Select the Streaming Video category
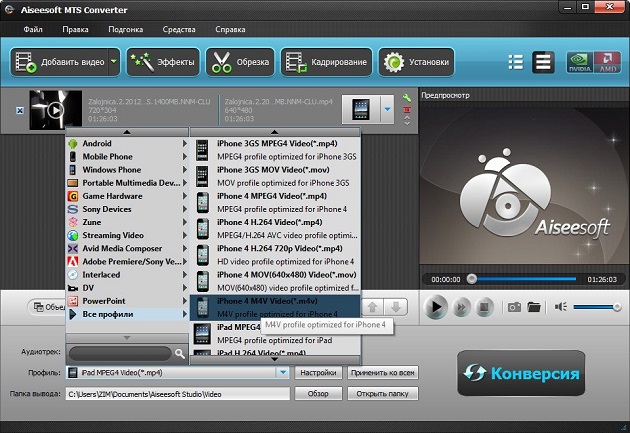The image size is (630, 433). point(127,235)
